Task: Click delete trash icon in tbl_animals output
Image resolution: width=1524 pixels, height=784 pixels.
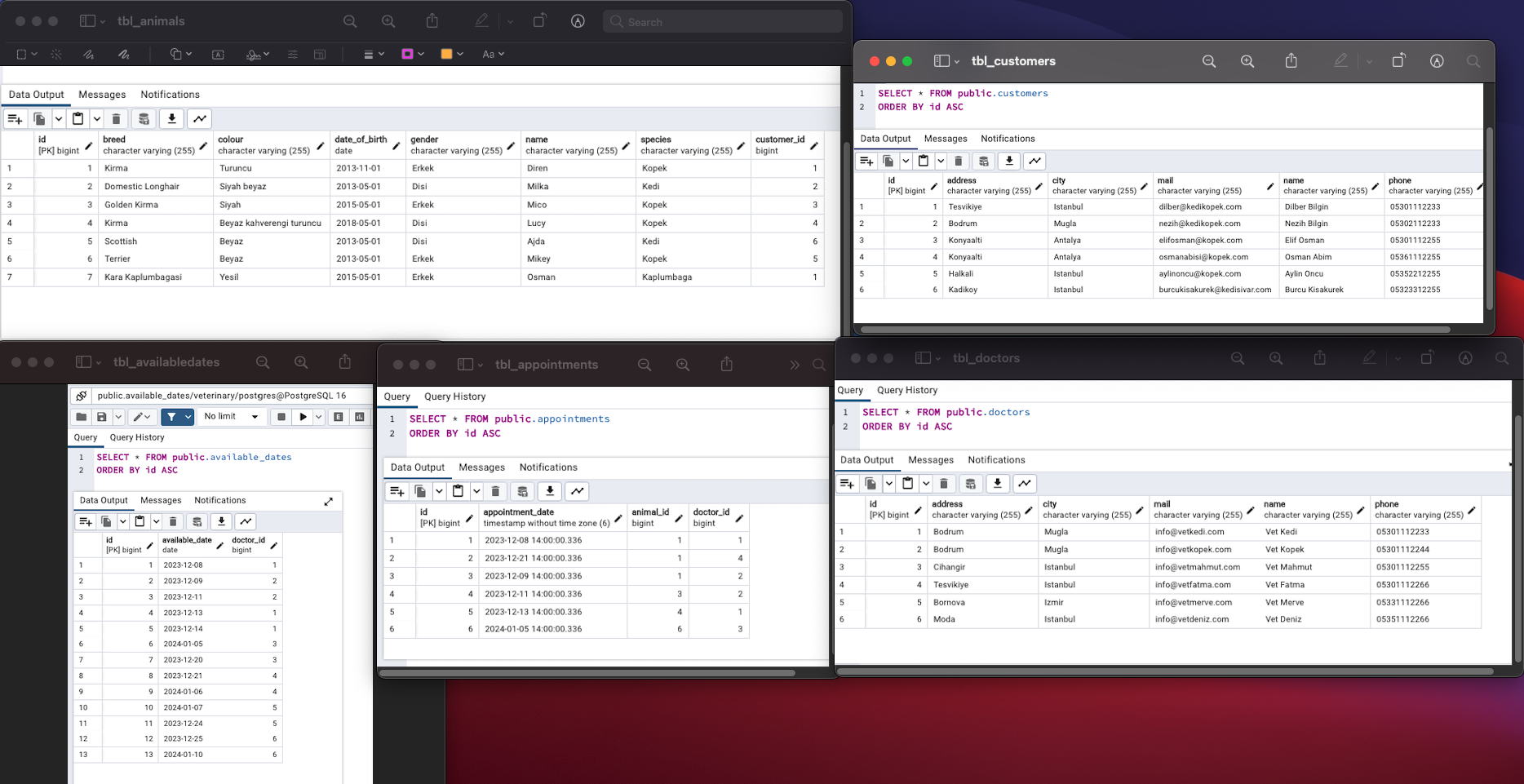Action: click(x=116, y=119)
